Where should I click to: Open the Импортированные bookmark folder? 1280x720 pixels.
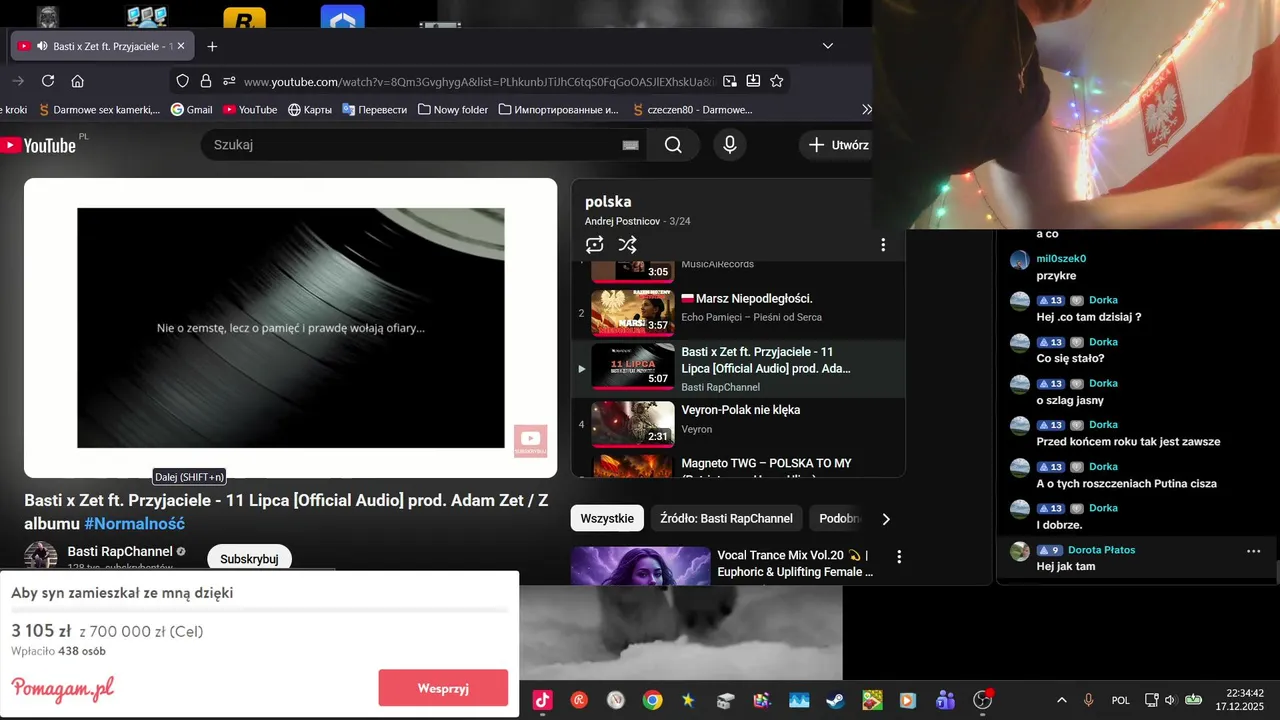pos(558,110)
